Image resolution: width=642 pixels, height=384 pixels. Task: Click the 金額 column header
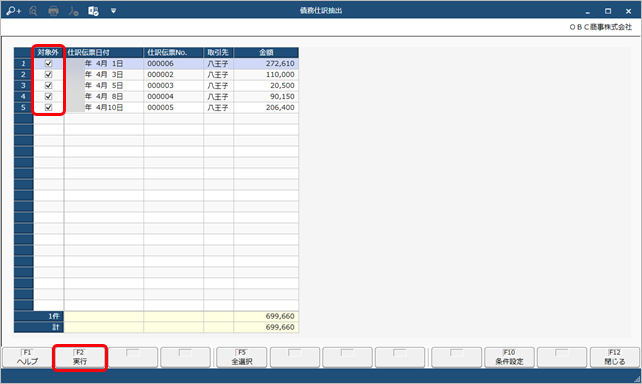[266, 52]
